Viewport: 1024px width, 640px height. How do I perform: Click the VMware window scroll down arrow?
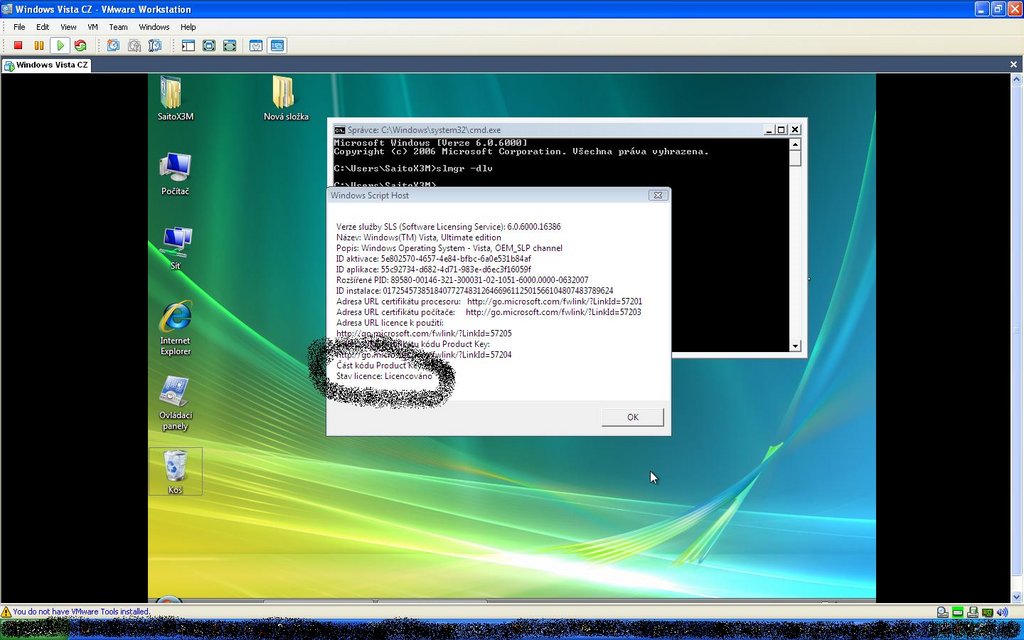1018,597
